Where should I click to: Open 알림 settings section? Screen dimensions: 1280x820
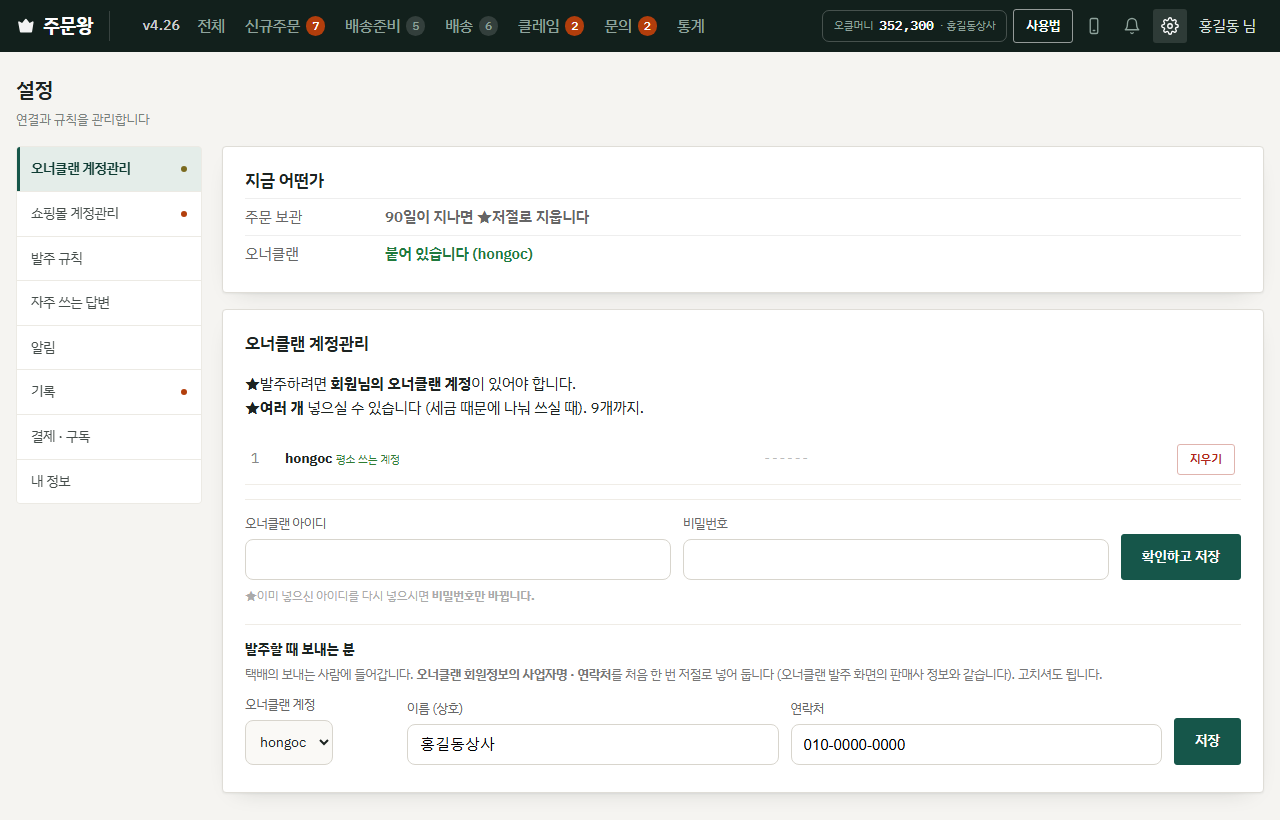click(x=109, y=348)
